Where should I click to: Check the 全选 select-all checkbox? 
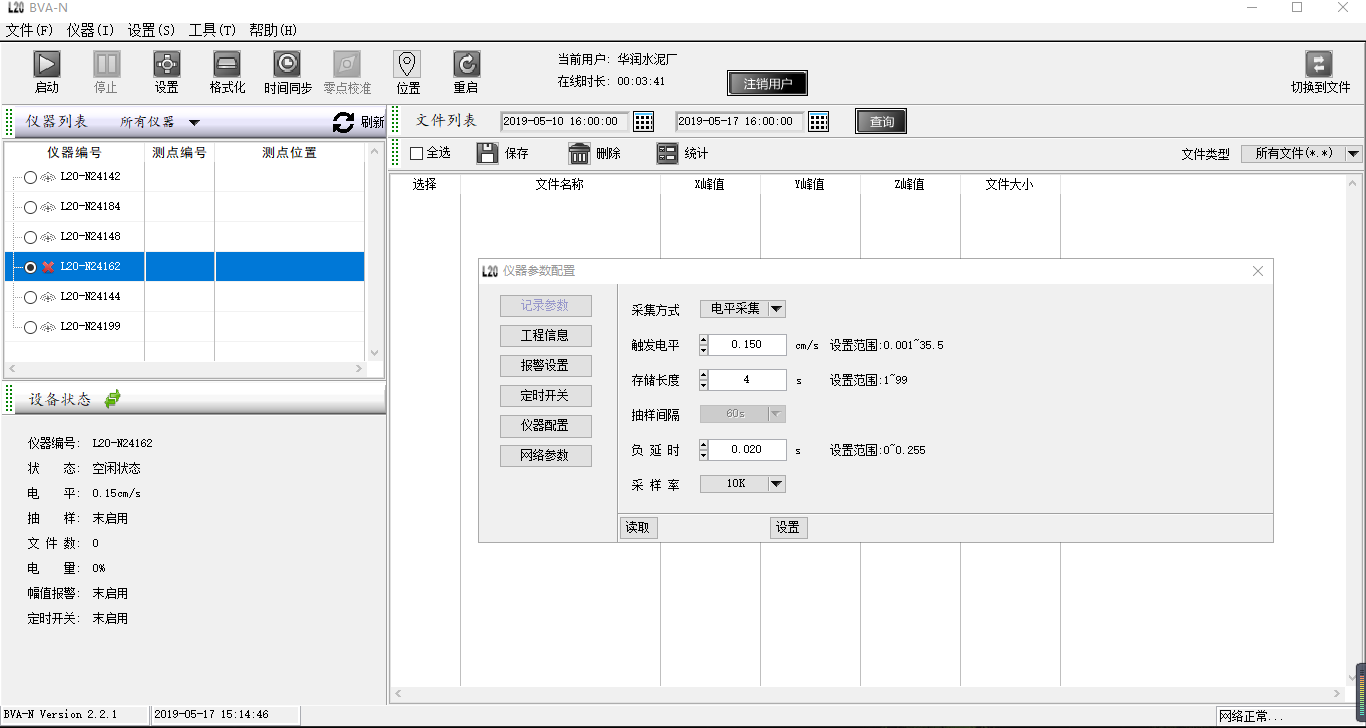(417, 153)
